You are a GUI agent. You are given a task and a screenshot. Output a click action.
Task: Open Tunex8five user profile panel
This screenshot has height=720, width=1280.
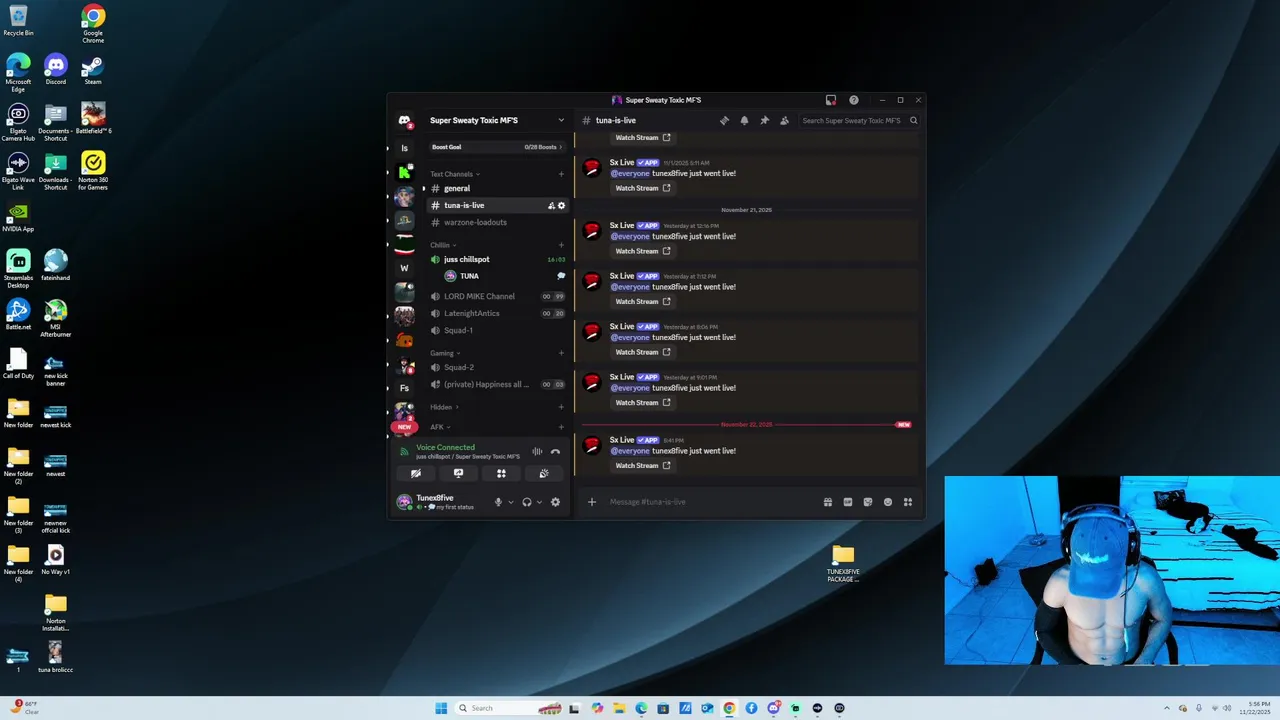(x=440, y=502)
